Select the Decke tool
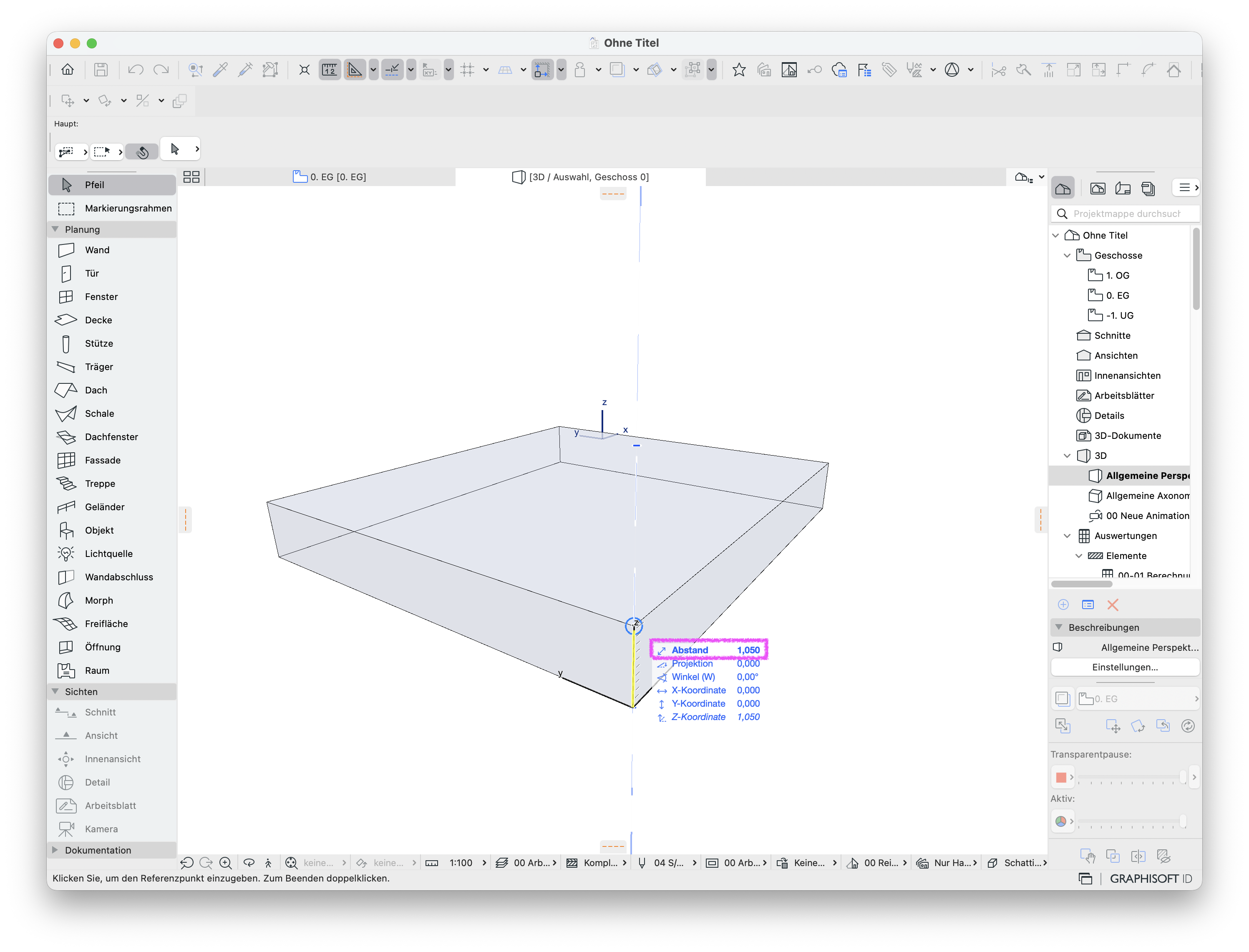 pos(112,320)
